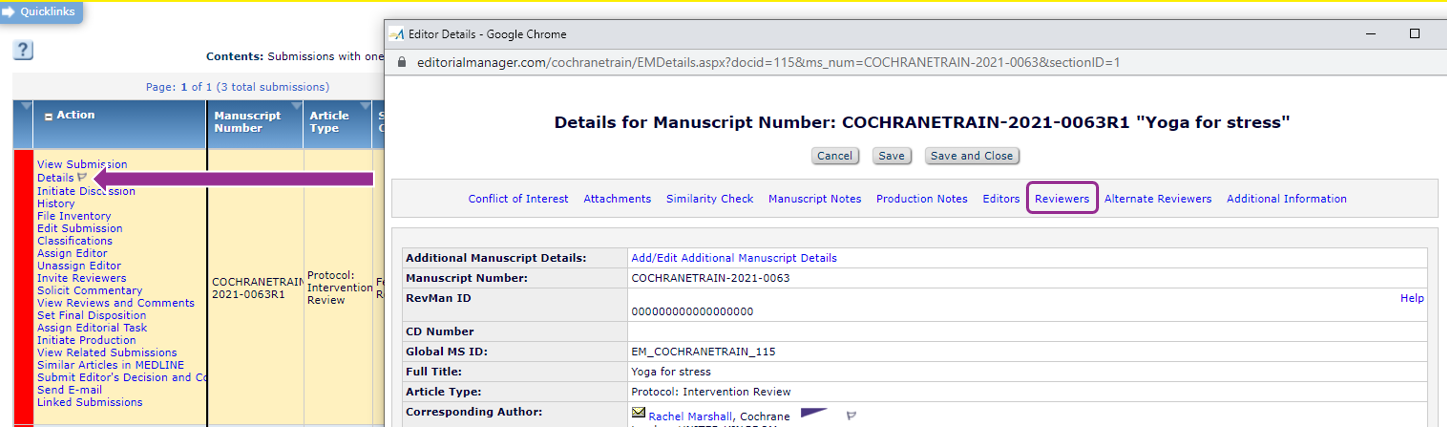Click the blue question mark help icon
1447x430 pixels.
pos(24,51)
